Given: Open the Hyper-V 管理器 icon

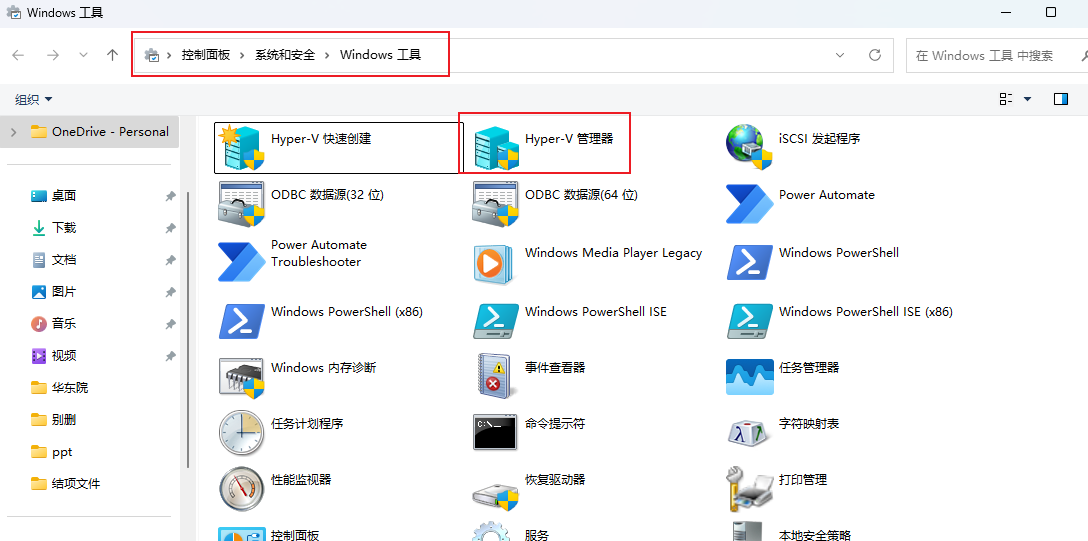Looking at the screenshot, I should pyautogui.click(x=495, y=148).
